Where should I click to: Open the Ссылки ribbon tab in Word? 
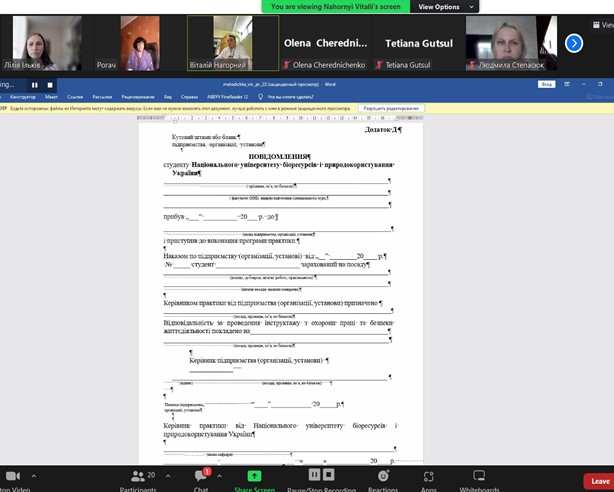[x=75, y=97]
